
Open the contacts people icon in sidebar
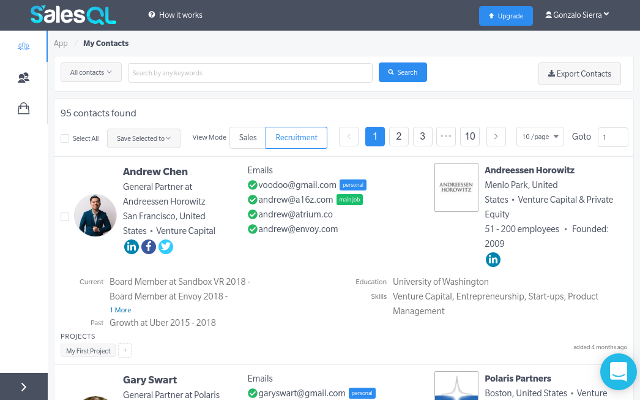tap(23, 78)
